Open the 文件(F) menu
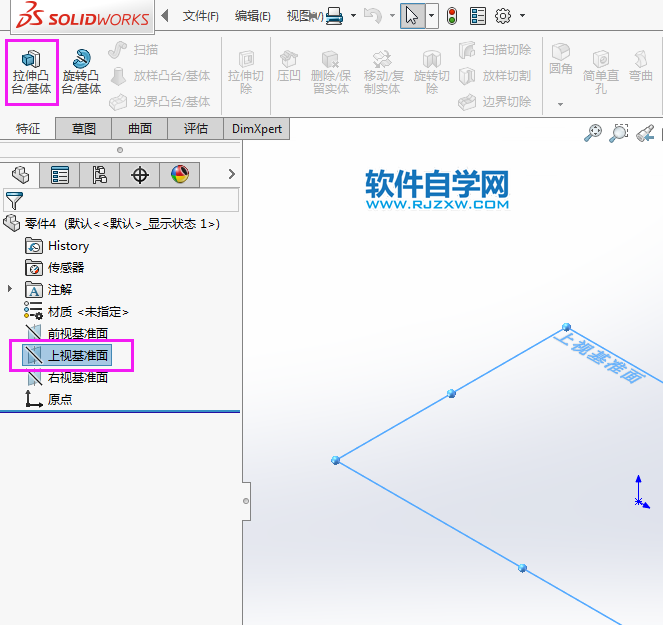This screenshot has height=625, width=663. (200, 16)
